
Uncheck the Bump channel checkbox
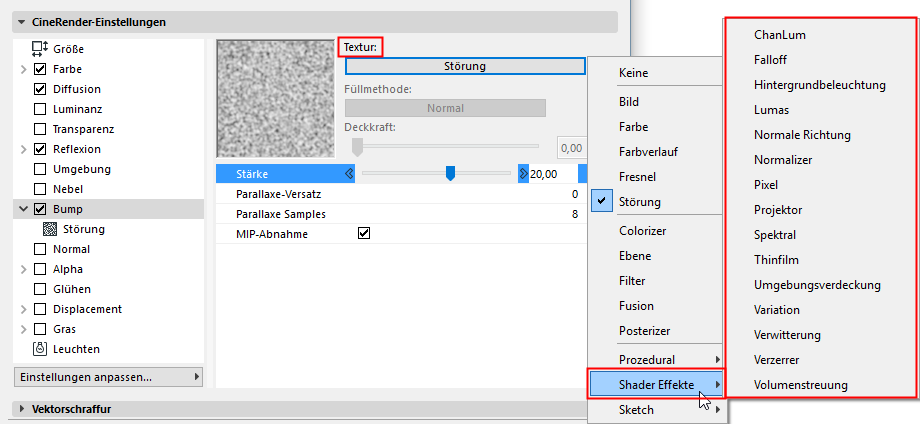click(x=40, y=209)
